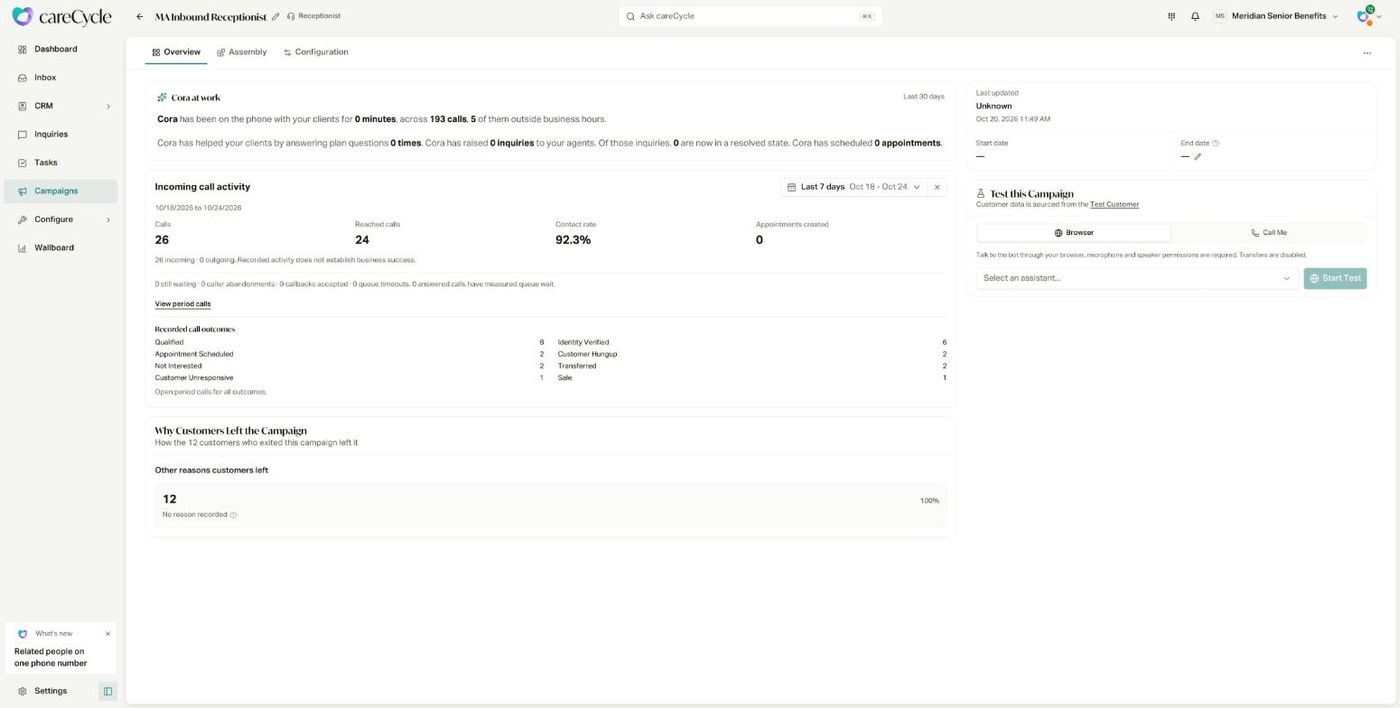Click the Last 30 days label
The image size is (1400, 708).
(923, 97)
